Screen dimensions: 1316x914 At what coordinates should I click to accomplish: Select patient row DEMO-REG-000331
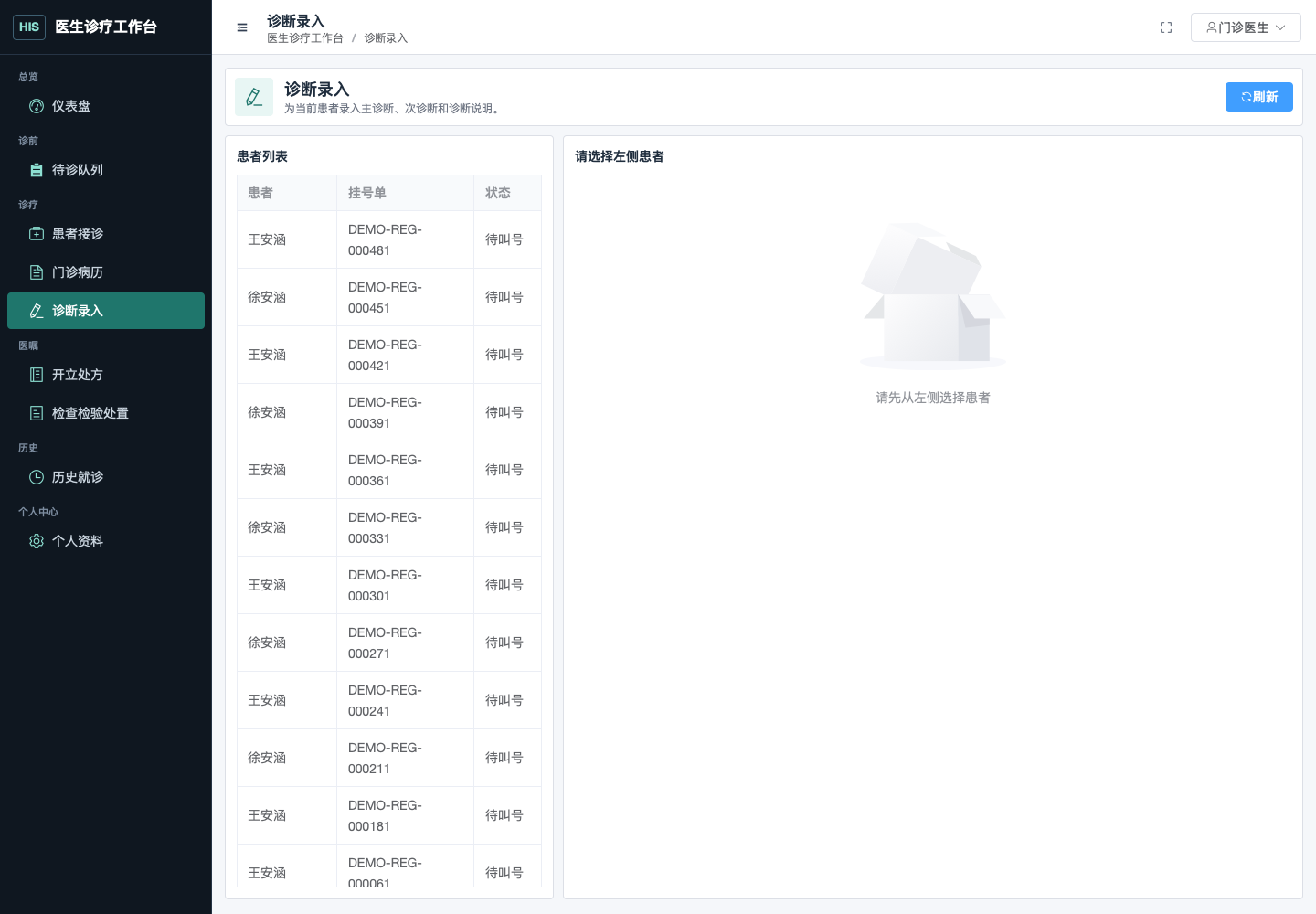click(x=389, y=527)
